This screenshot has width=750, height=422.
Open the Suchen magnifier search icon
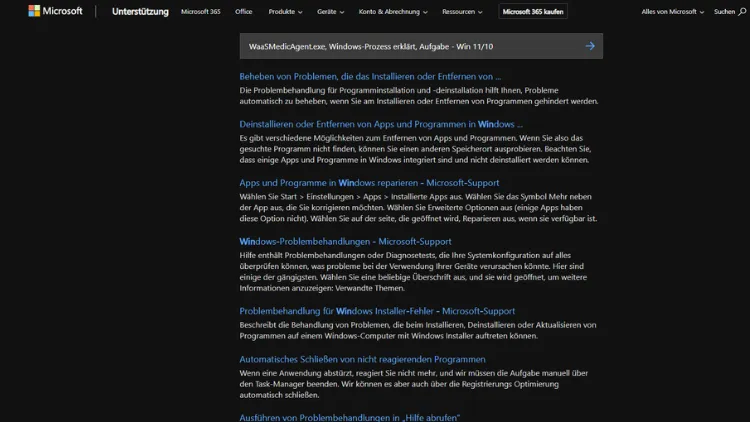742,11
